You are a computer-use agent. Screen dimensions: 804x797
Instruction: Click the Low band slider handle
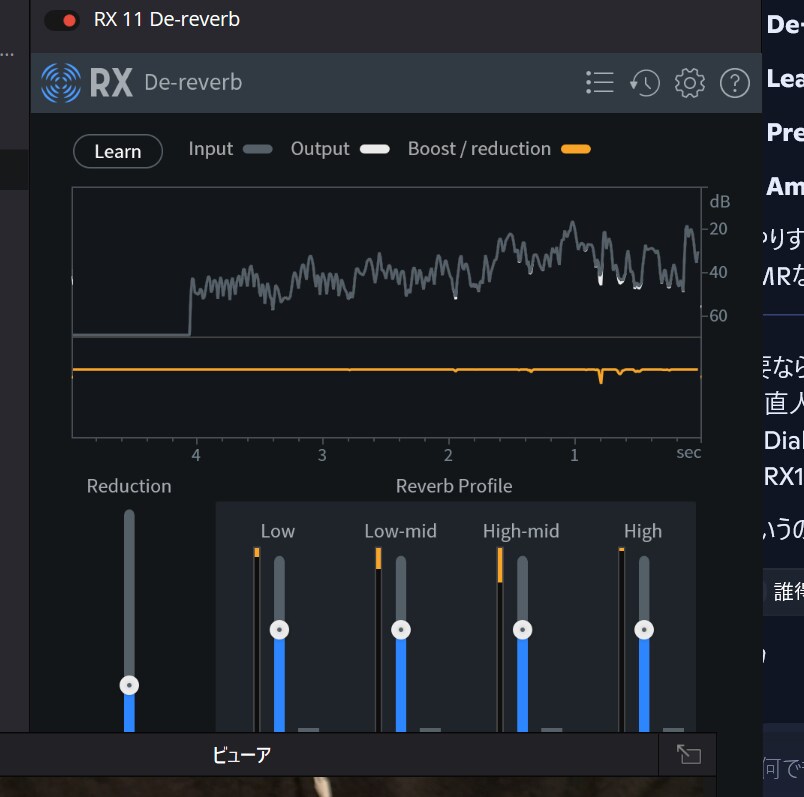point(279,630)
